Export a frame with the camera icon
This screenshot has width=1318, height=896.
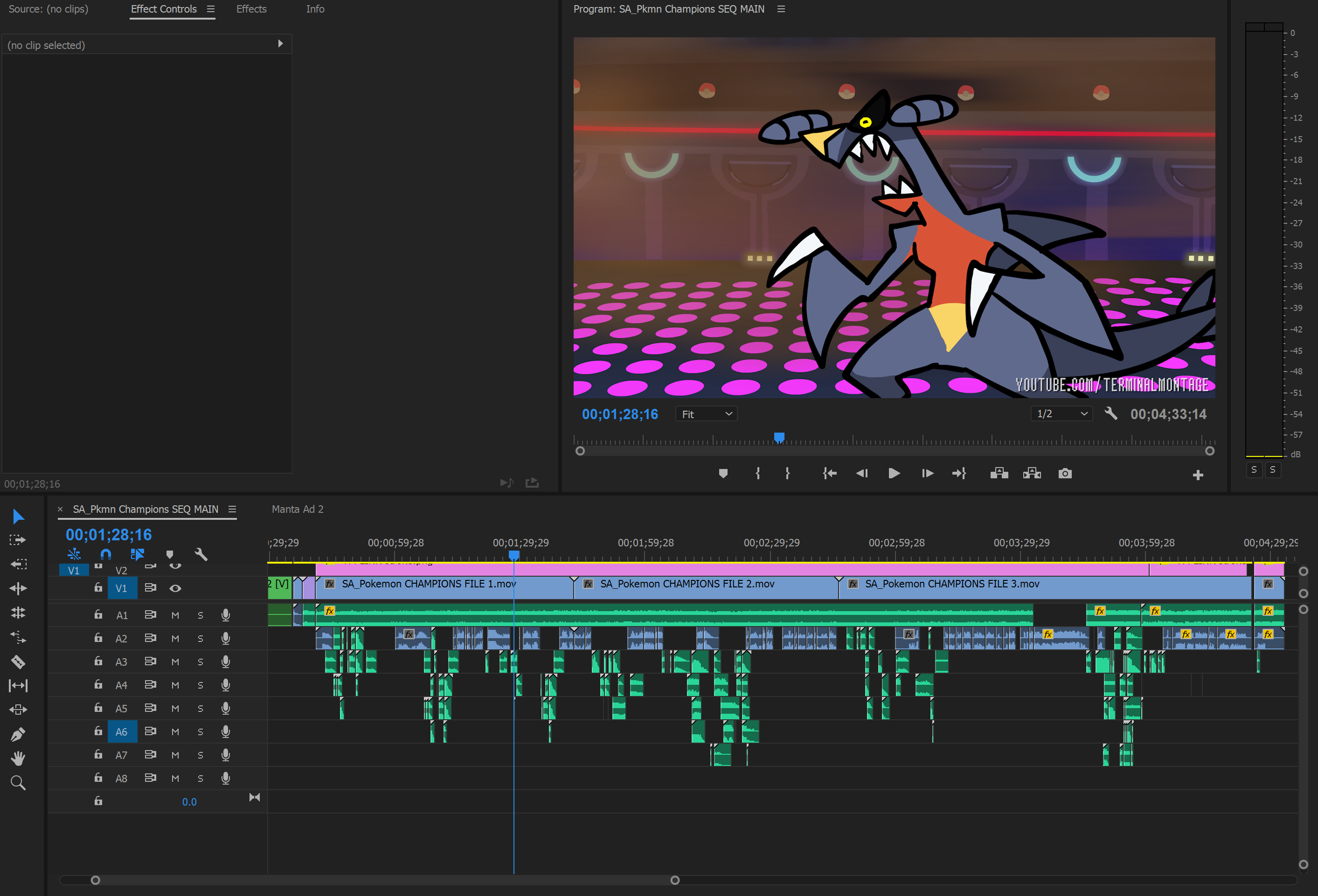pos(1065,474)
